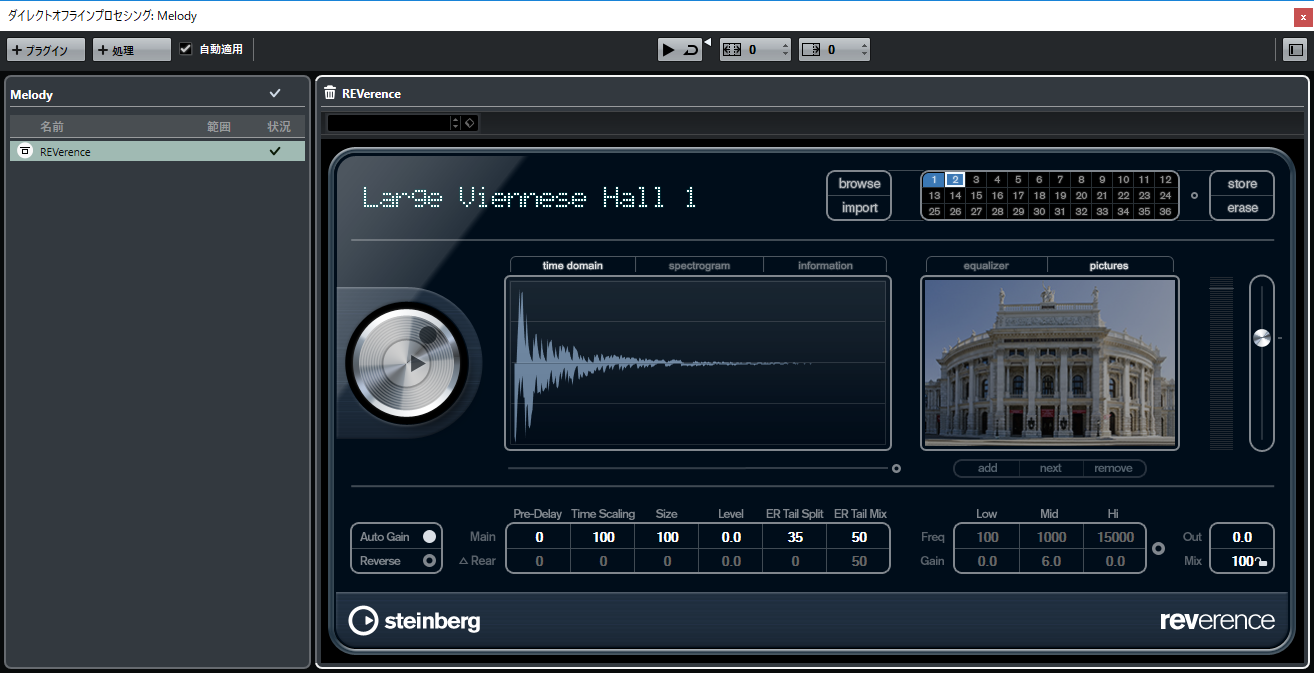Select program slot 18
Image resolution: width=1314 pixels, height=673 pixels.
pos(1039,196)
